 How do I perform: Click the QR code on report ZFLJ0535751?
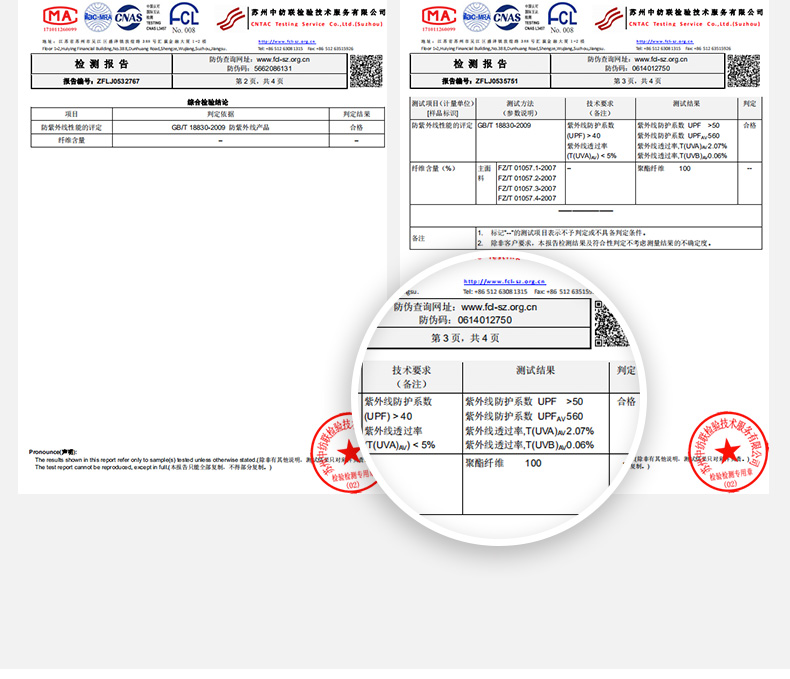743,71
